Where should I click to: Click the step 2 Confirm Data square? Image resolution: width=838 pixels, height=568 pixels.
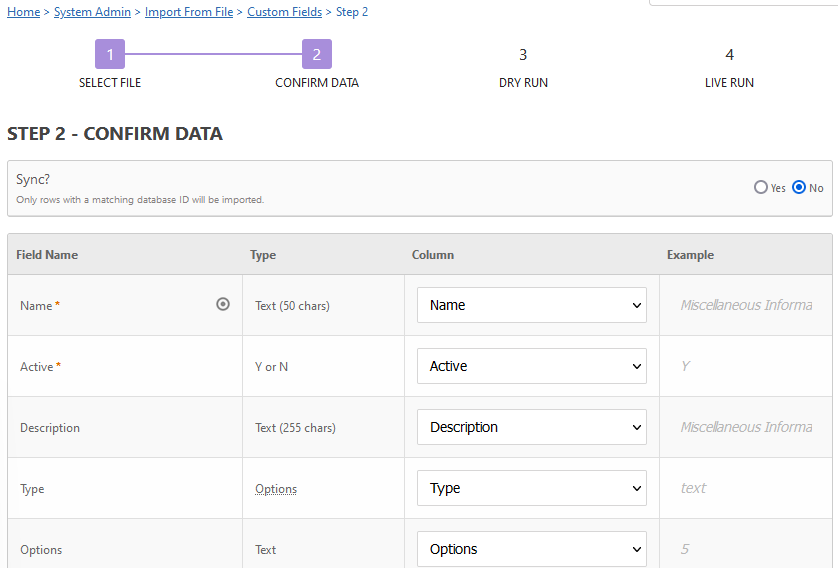[317, 54]
